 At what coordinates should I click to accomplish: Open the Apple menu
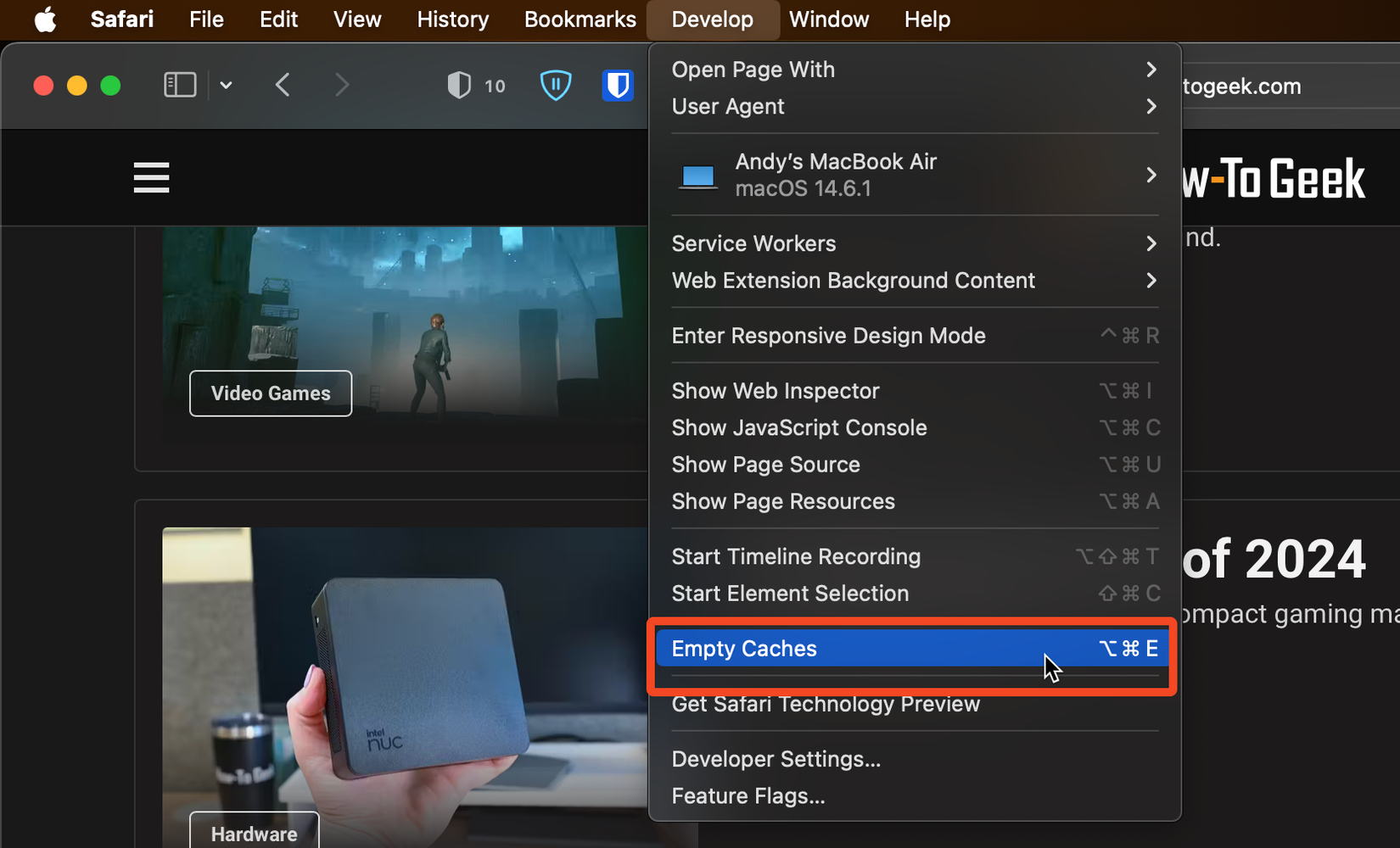(x=46, y=19)
